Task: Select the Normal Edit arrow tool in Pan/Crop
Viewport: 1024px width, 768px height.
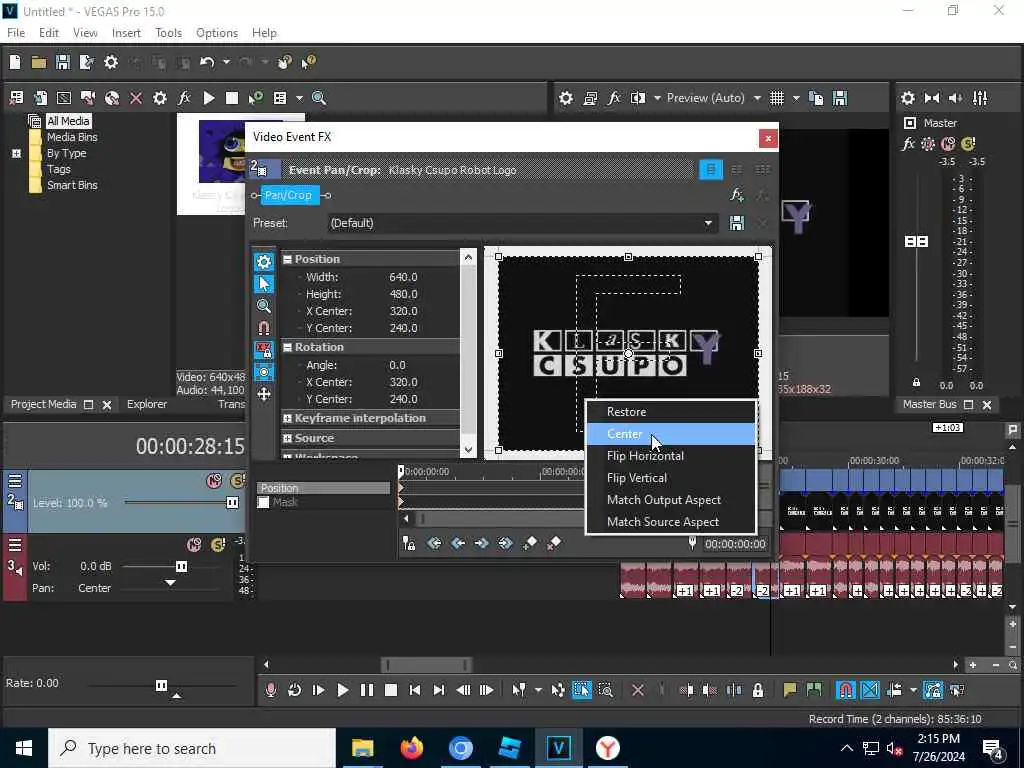Action: point(264,284)
